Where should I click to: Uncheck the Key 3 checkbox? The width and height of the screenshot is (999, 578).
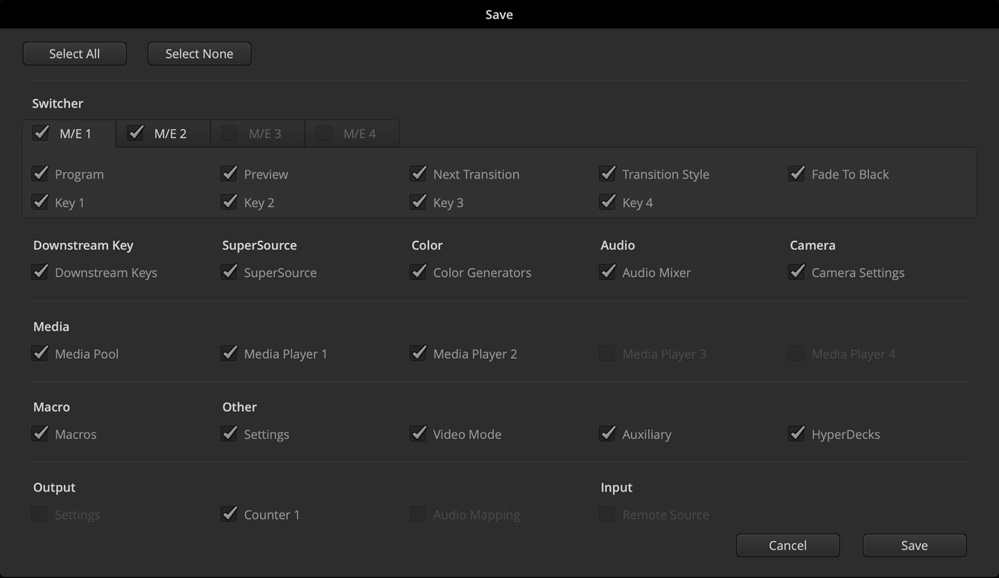(x=419, y=202)
